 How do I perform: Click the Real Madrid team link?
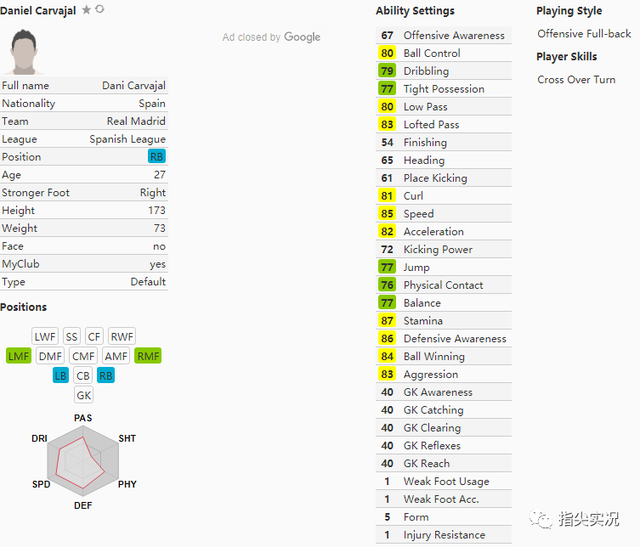point(136,121)
